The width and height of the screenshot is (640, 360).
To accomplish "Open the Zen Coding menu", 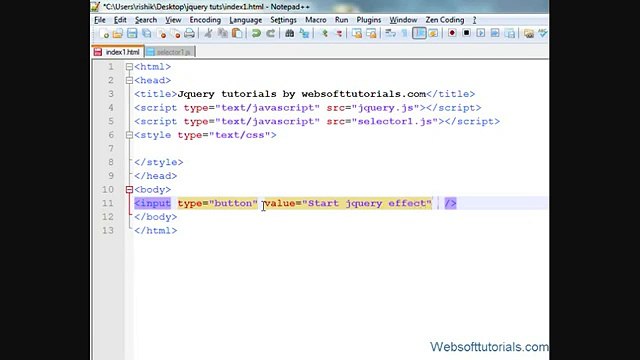I will (444, 20).
